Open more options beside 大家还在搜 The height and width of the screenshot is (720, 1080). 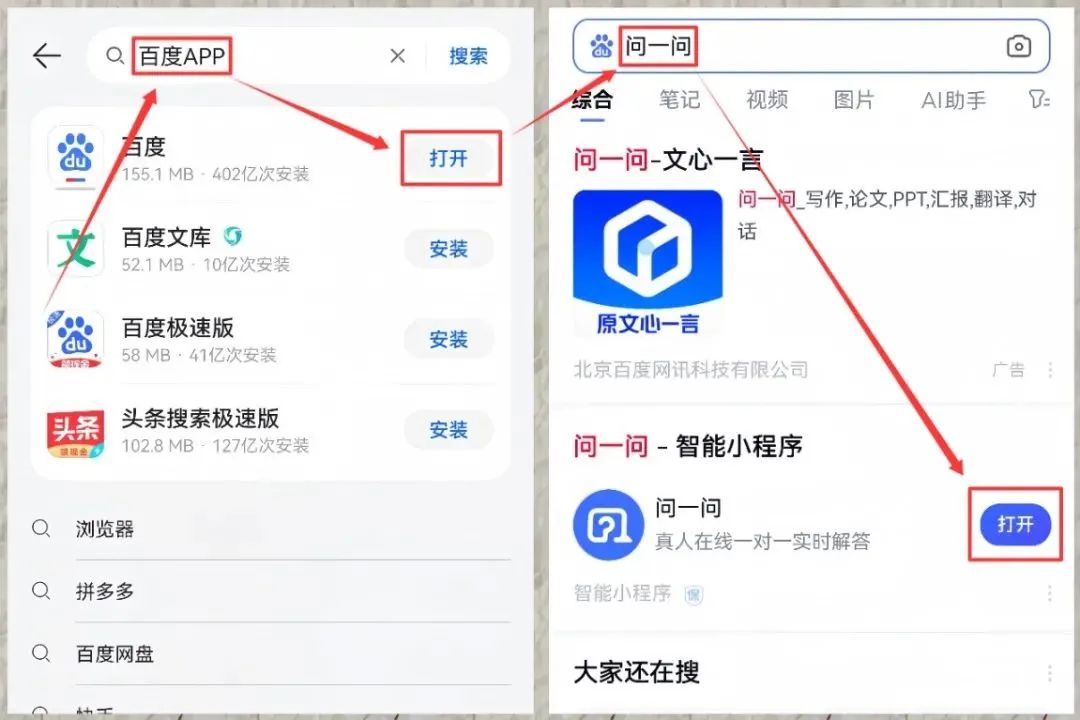tap(1049, 673)
